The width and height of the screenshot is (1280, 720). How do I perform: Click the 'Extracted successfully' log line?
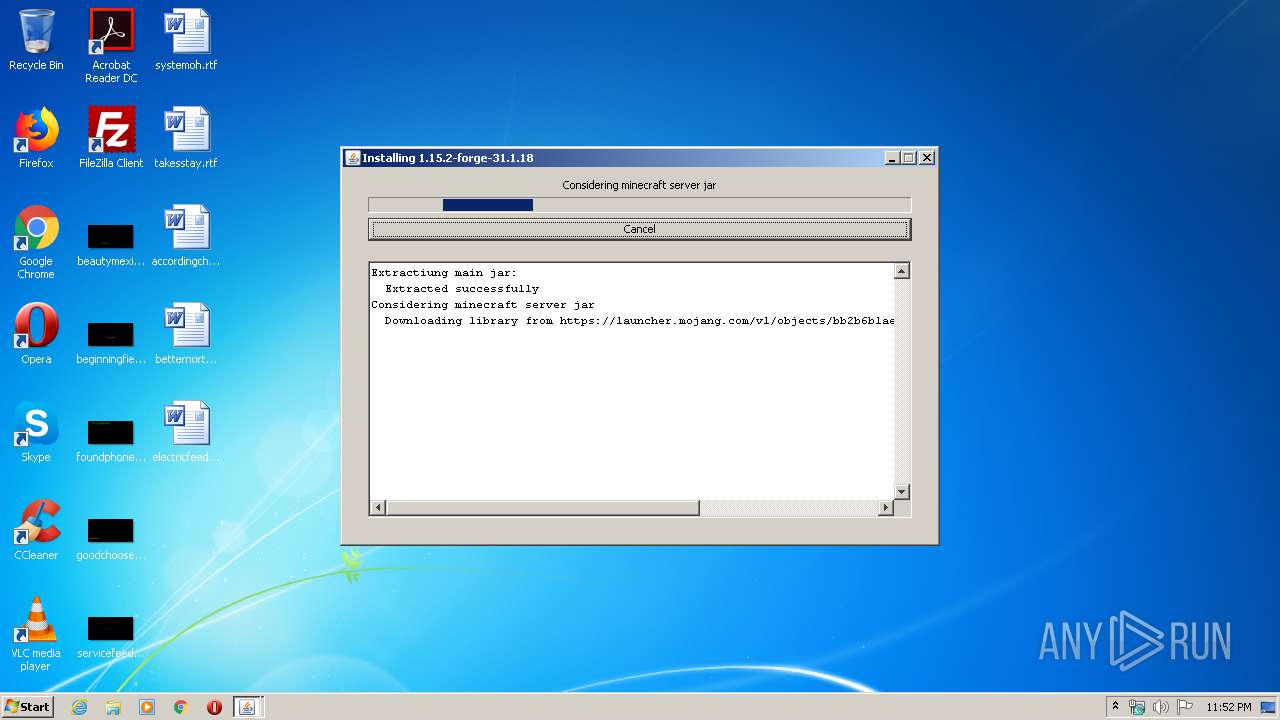462,289
